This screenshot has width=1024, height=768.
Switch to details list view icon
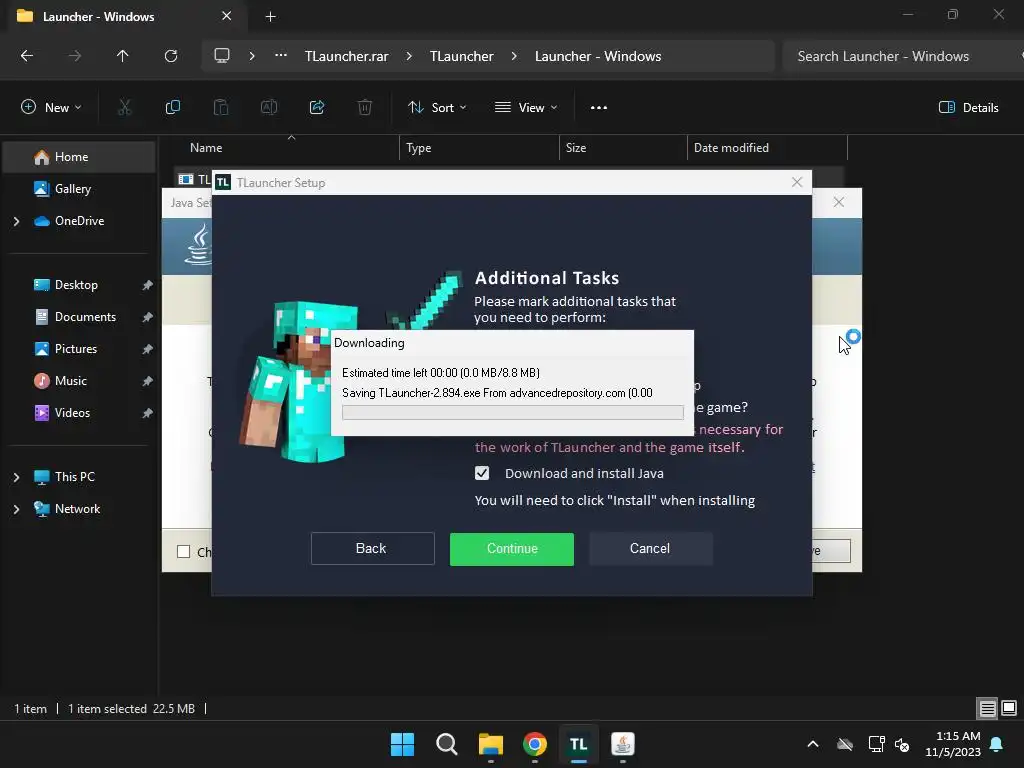pos(987,708)
